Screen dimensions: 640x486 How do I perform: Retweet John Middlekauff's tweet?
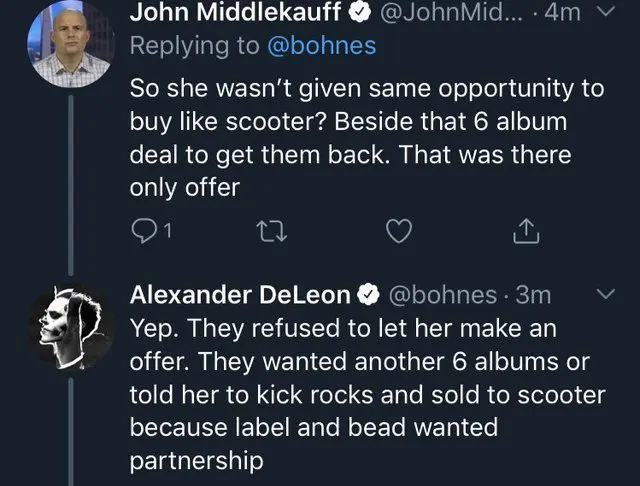[270, 233]
